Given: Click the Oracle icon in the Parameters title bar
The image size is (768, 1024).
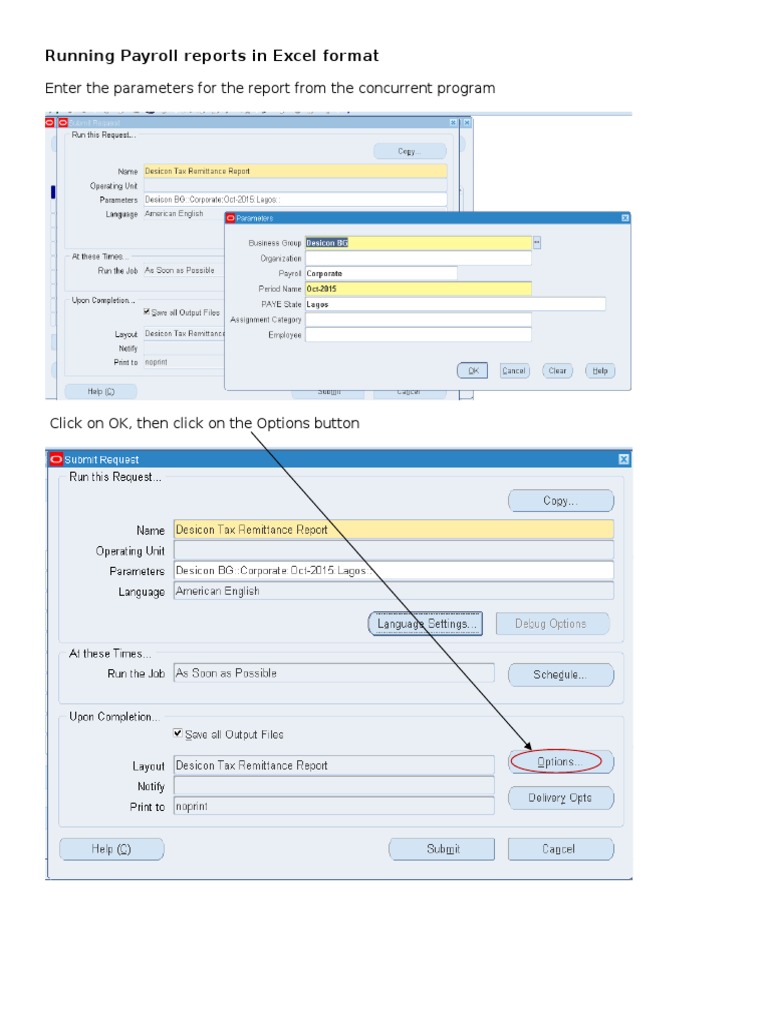Looking at the screenshot, I should pyautogui.click(x=231, y=218).
